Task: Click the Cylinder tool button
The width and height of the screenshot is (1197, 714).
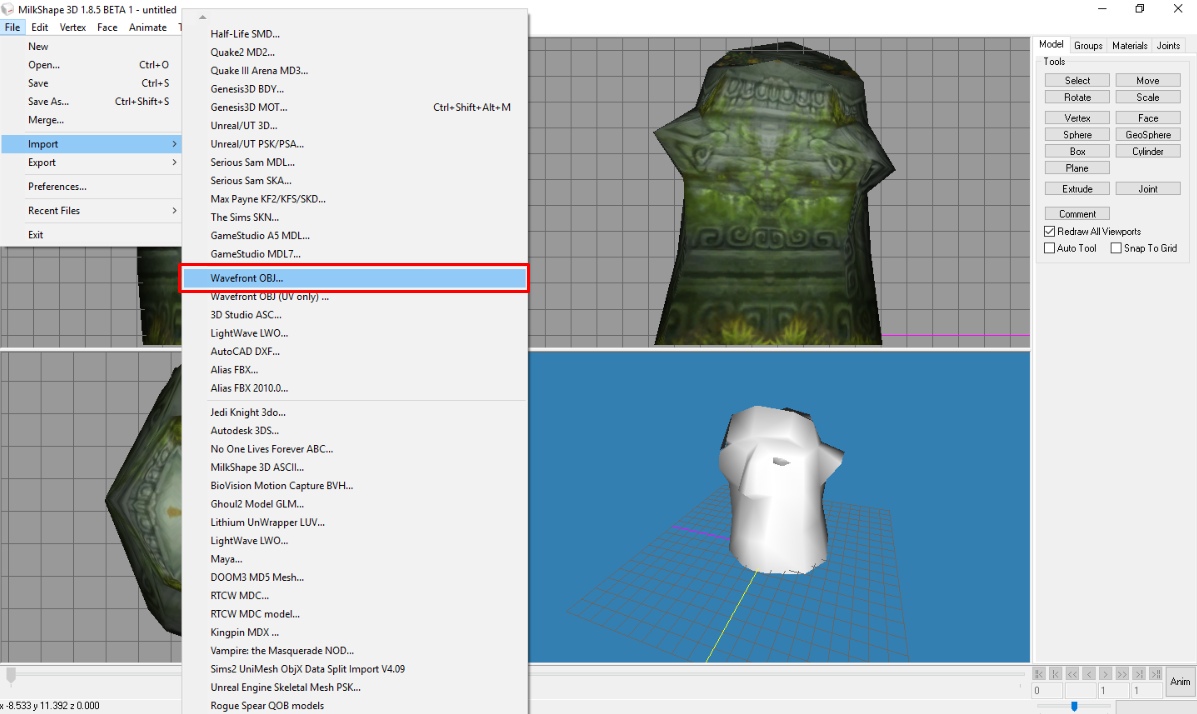Action: coord(1148,151)
